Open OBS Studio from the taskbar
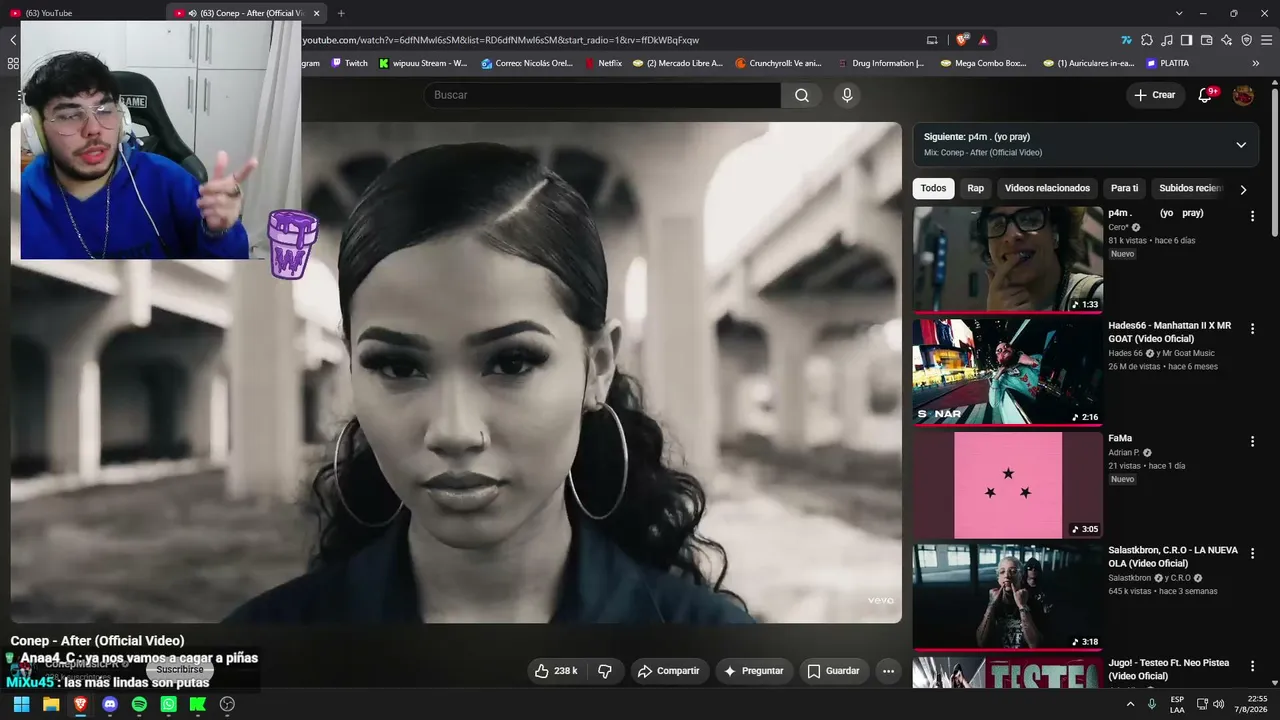This screenshot has height=720, width=1280. (x=227, y=704)
